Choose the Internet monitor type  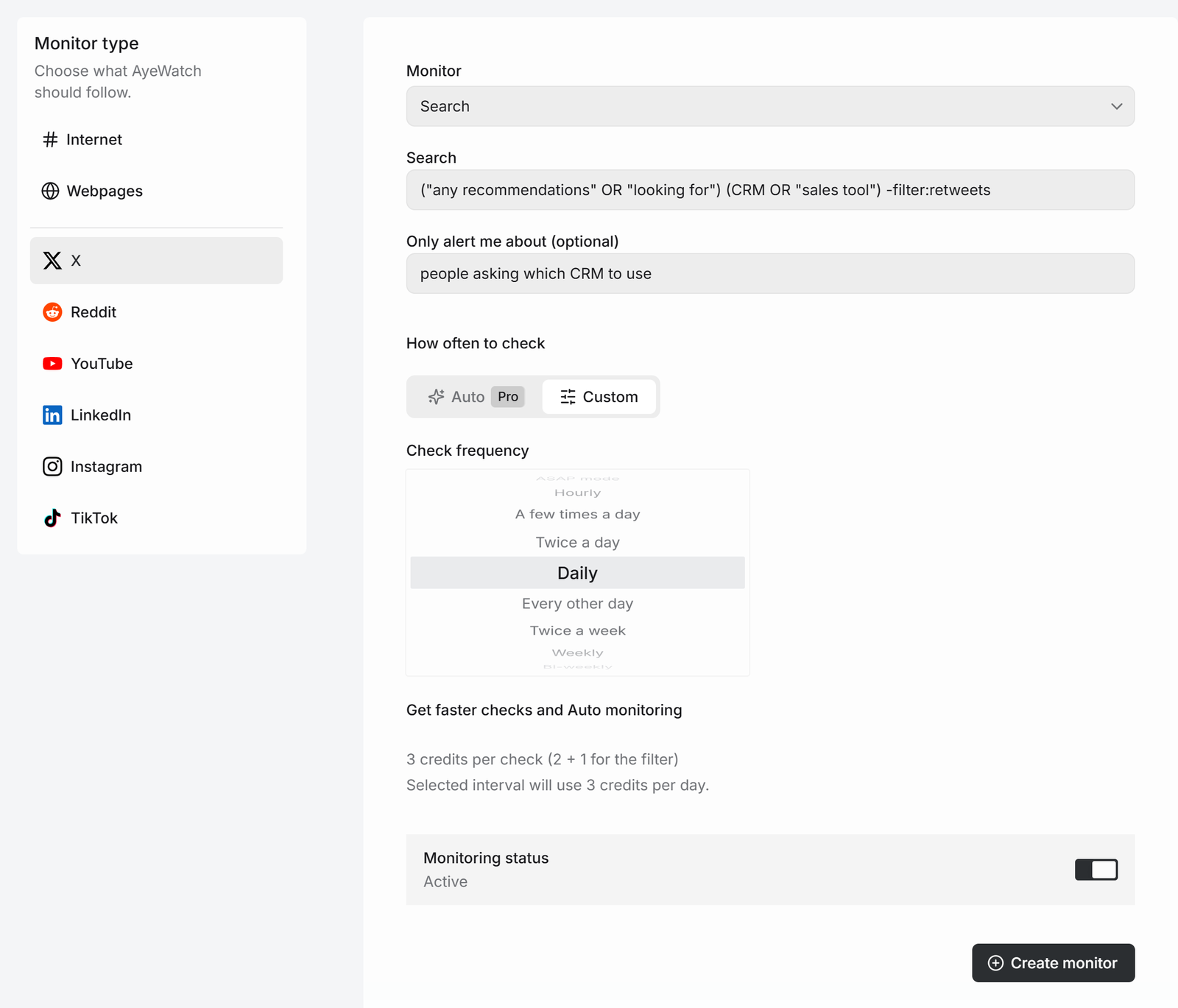[x=156, y=139]
